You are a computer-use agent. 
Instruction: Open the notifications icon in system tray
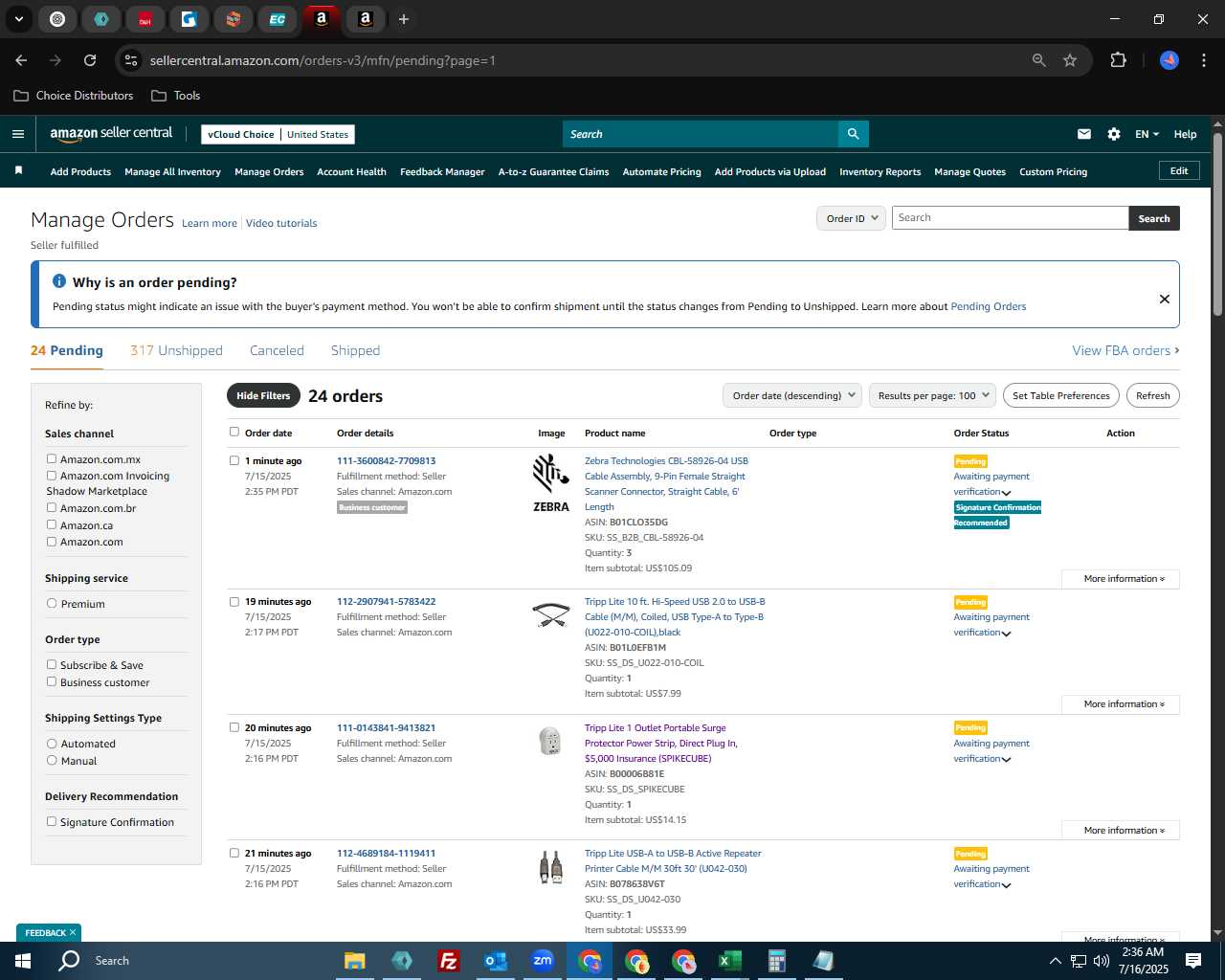coord(1193,961)
